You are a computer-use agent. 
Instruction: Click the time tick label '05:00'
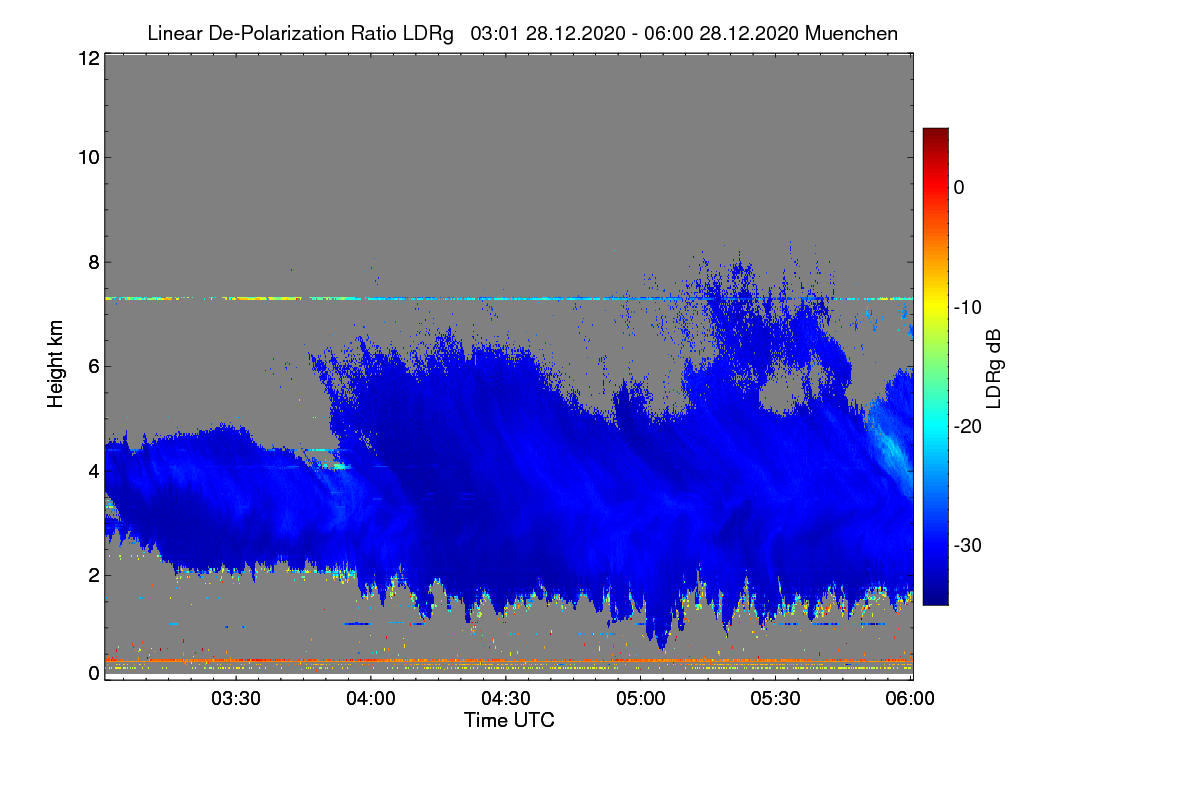pos(641,699)
